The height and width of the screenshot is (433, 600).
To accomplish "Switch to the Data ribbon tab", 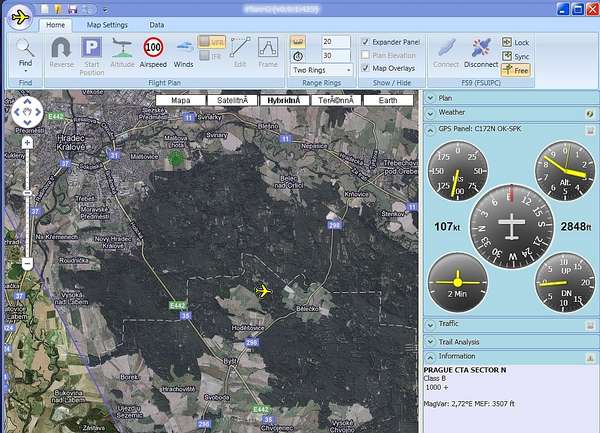I will 157,25.
